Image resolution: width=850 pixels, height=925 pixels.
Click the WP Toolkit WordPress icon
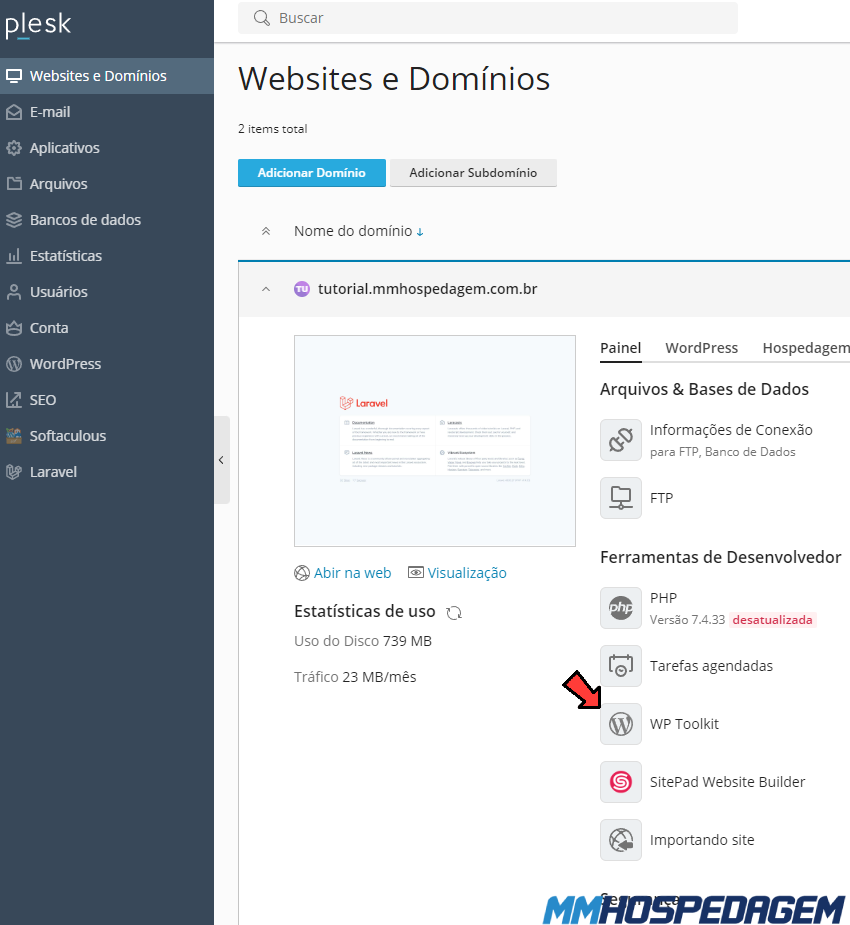(x=621, y=724)
